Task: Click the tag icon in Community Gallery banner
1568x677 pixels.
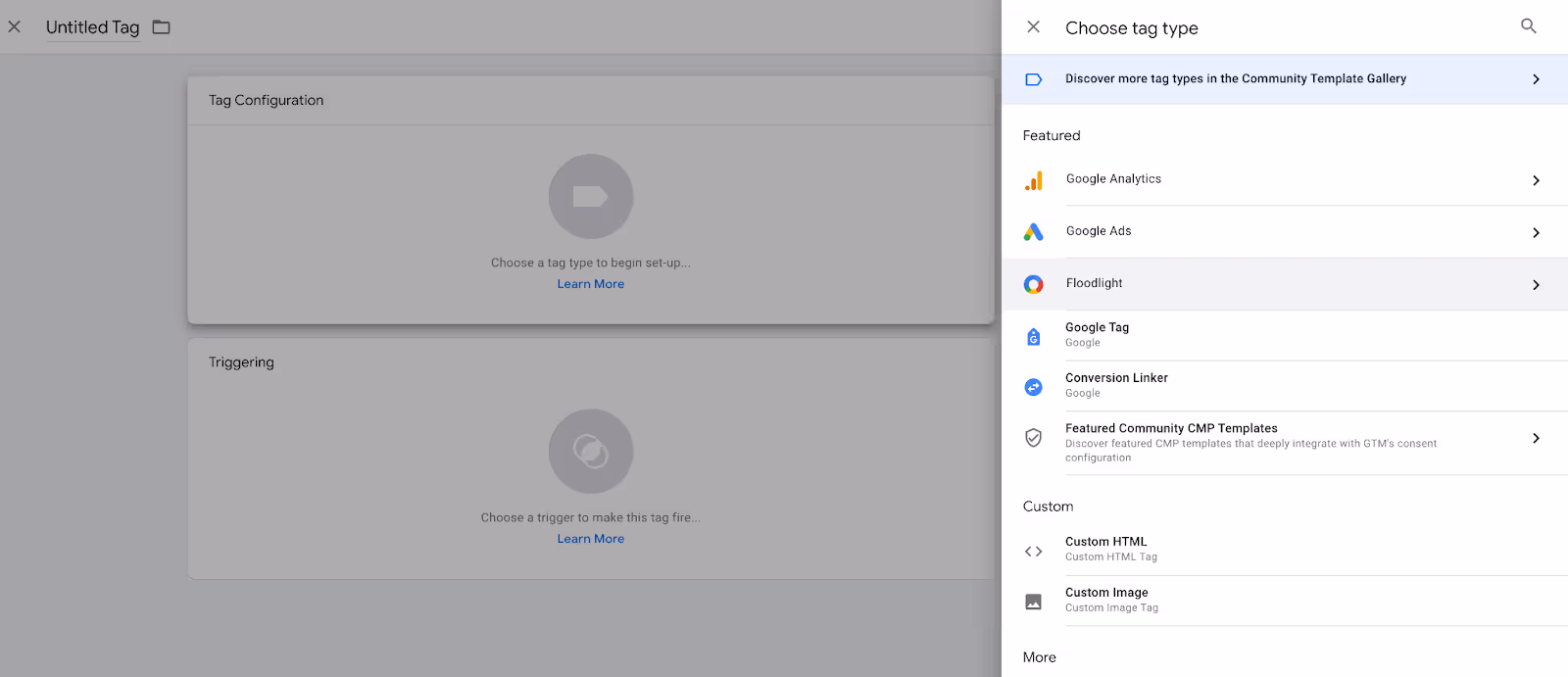Action: point(1034,79)
